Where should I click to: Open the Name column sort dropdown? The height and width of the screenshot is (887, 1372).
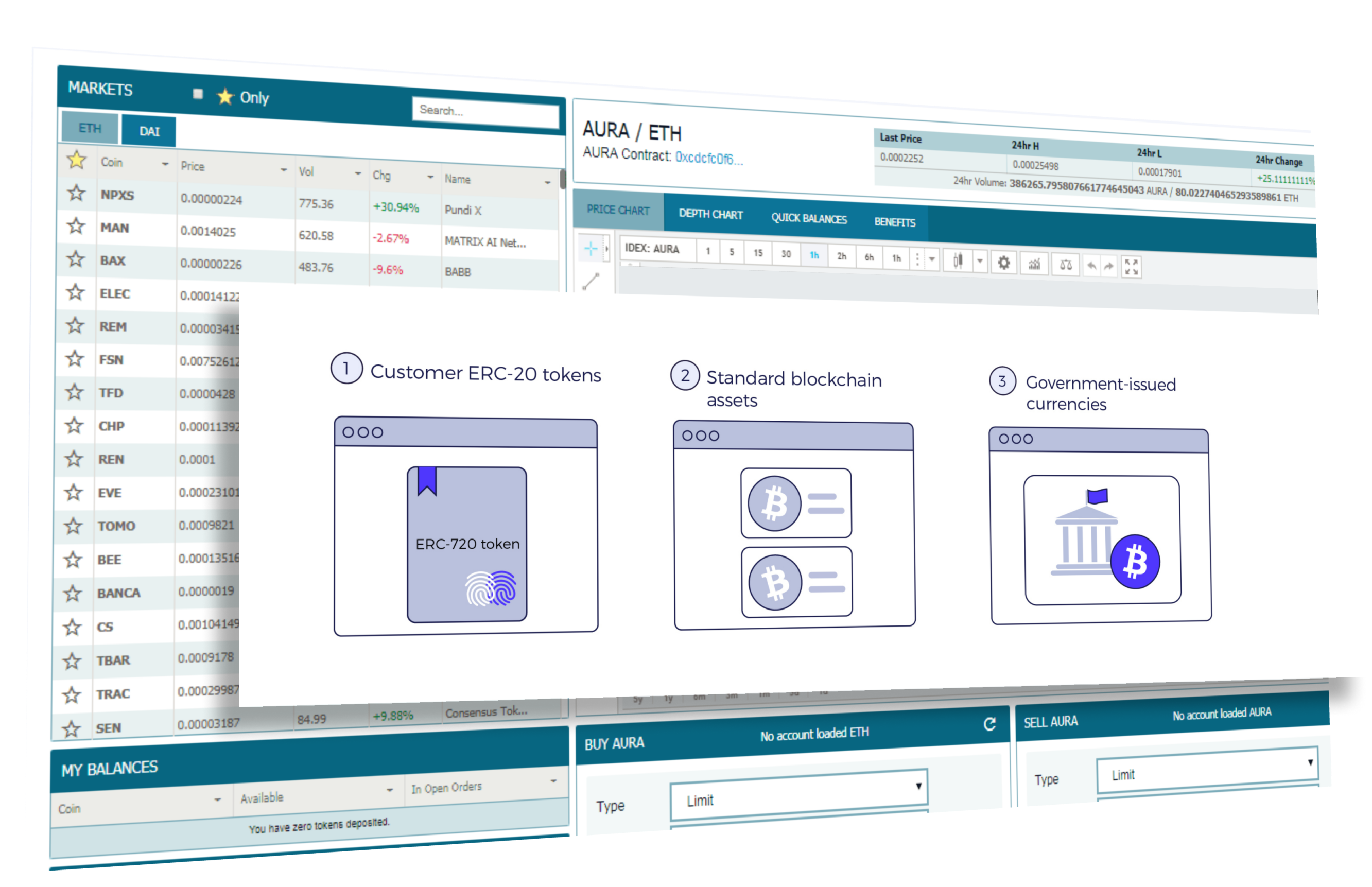click(547, 183)
